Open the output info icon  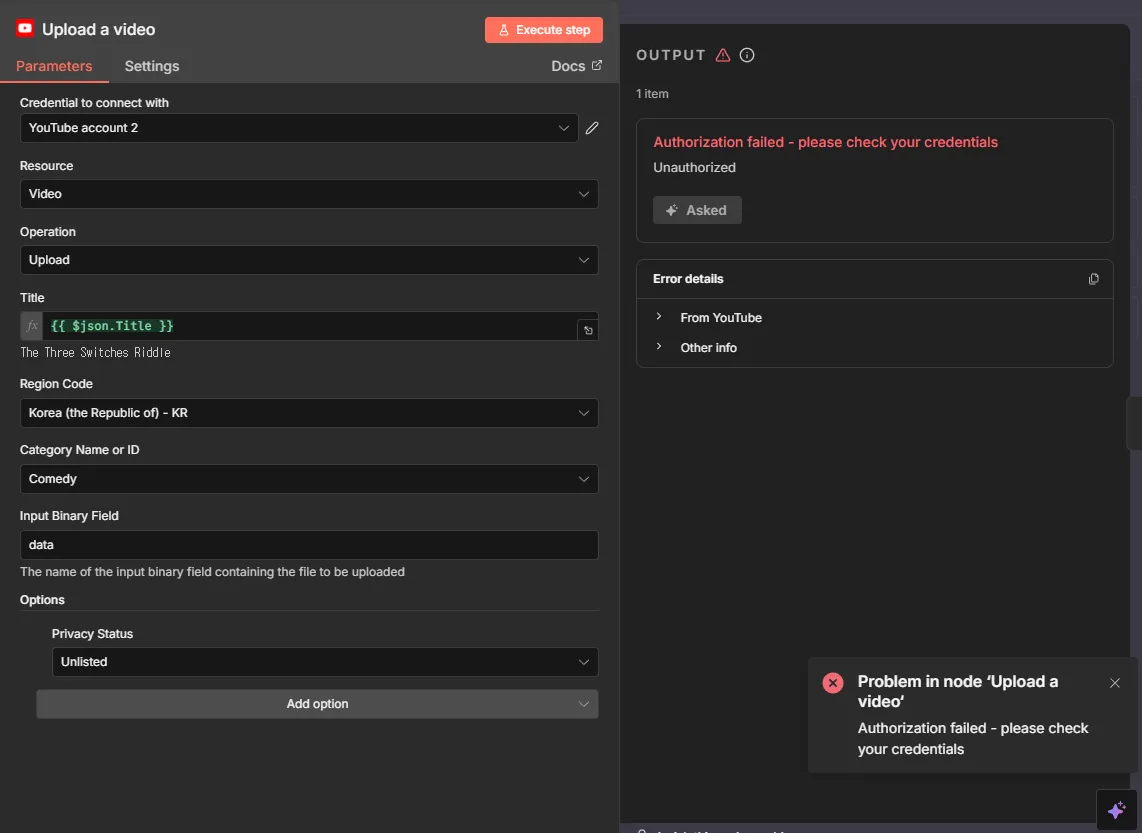[x=747, y=55]
